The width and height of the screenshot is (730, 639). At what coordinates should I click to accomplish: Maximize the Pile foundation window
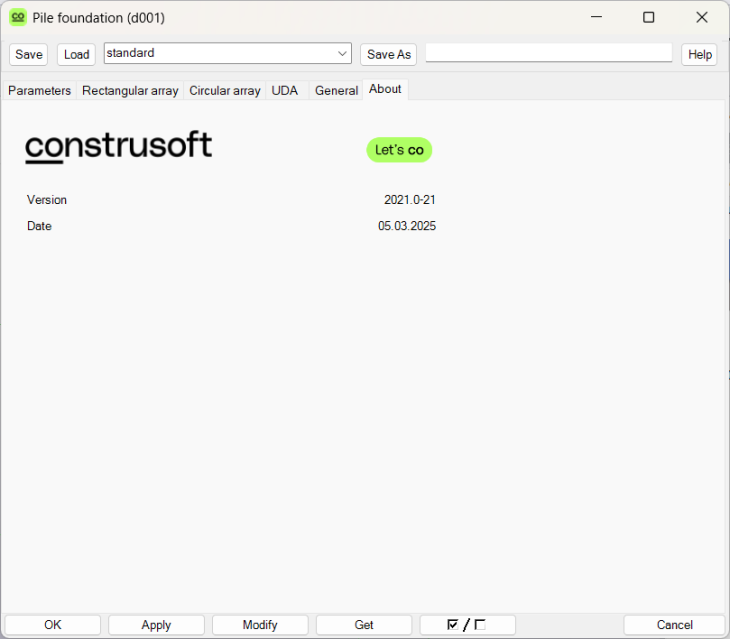(649, 17)
